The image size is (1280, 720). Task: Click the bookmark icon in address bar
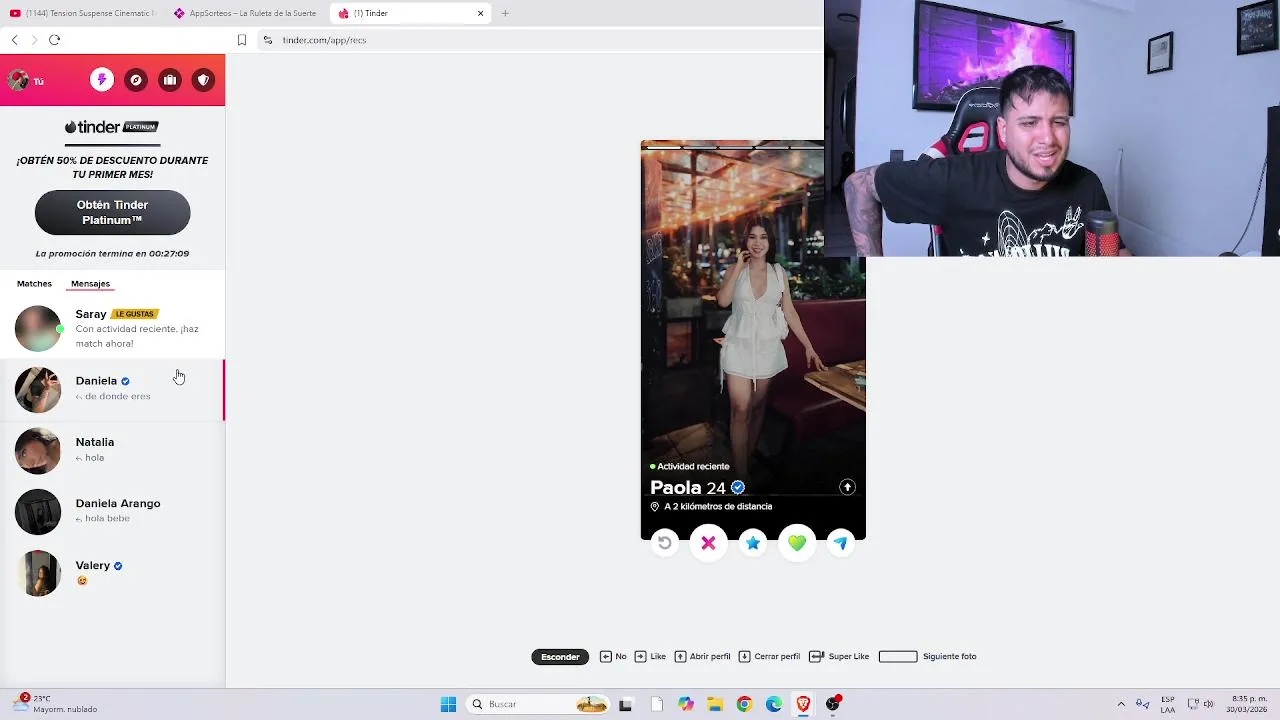pyautogui.click(x=242, y=40)
